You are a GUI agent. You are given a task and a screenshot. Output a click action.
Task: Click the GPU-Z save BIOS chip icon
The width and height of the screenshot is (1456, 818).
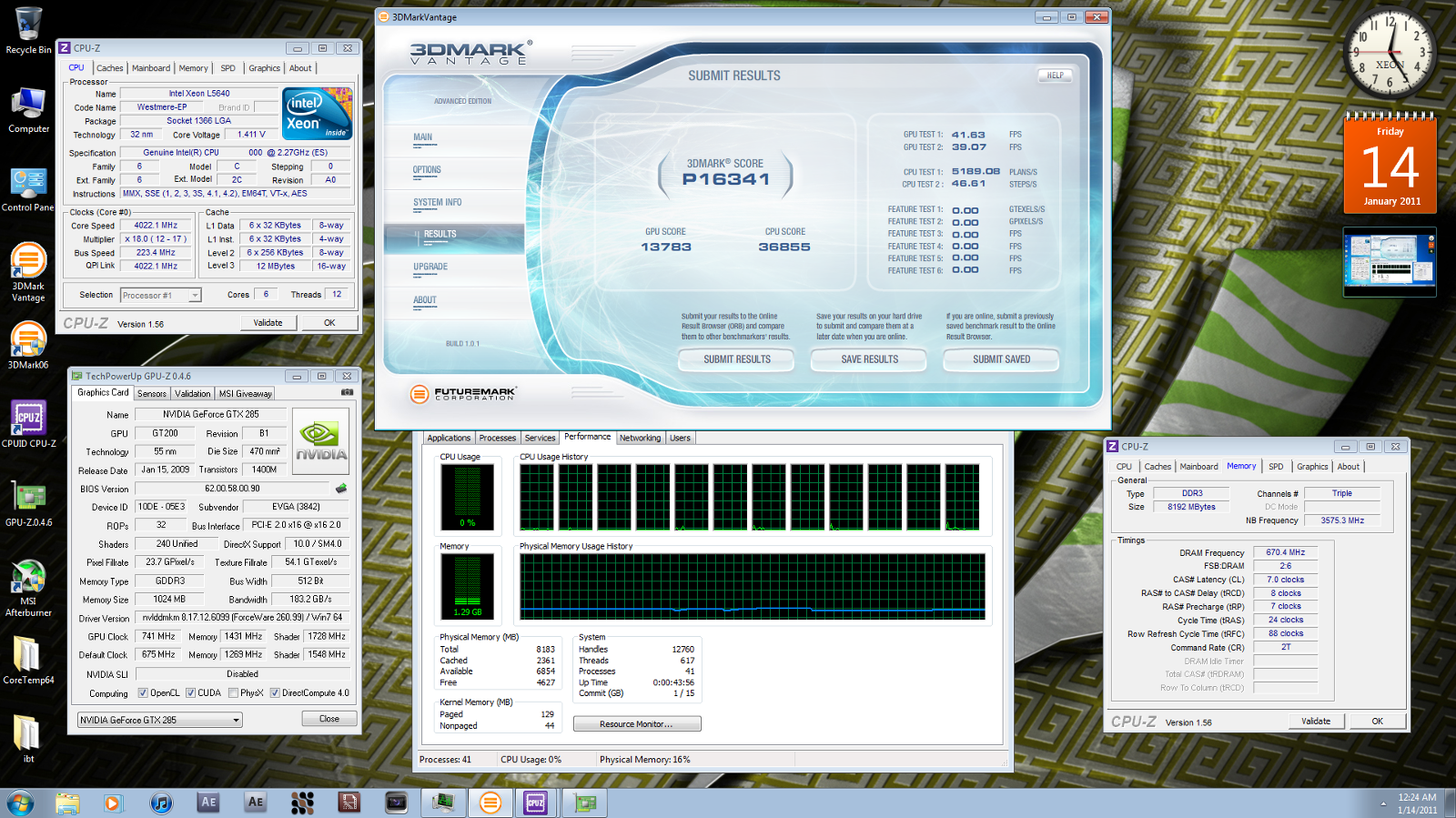click(341, 489)
